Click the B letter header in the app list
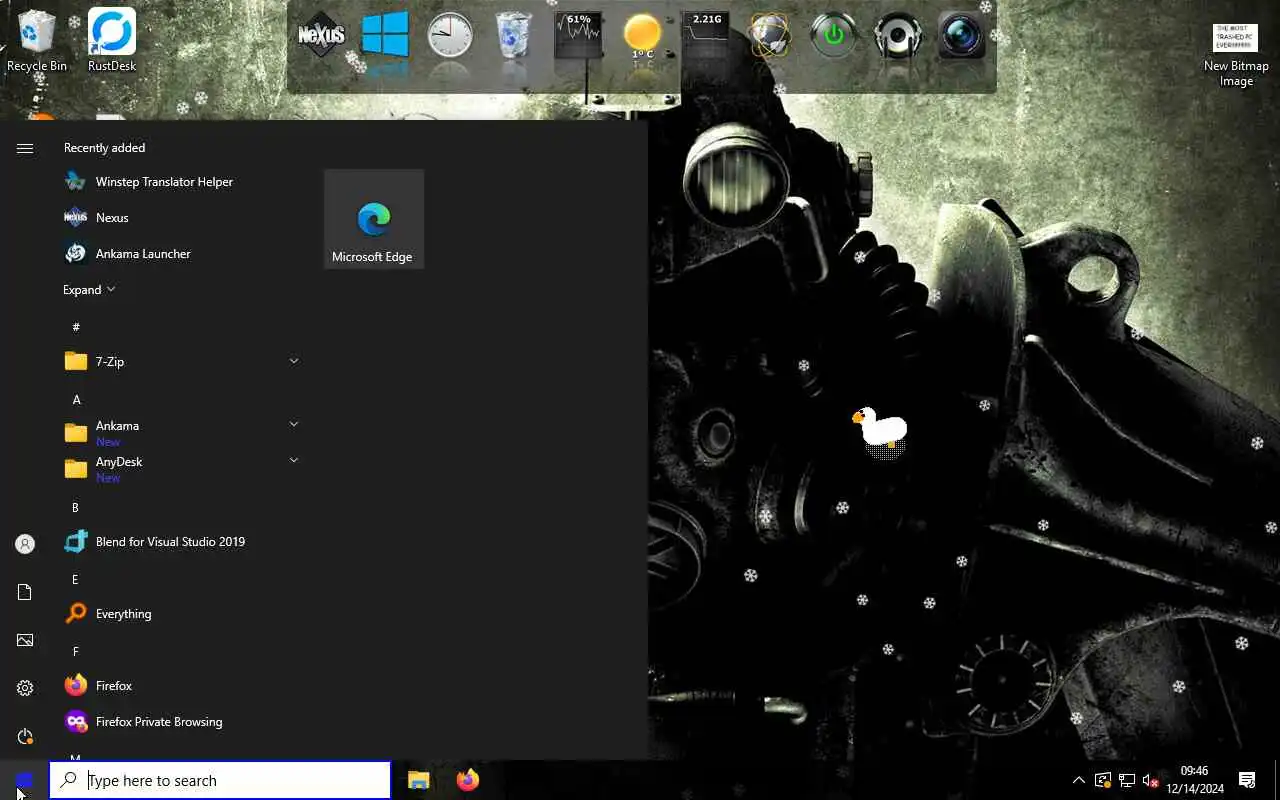The width and height of the screenshot is (1280, 800). [x=75, y=508]
